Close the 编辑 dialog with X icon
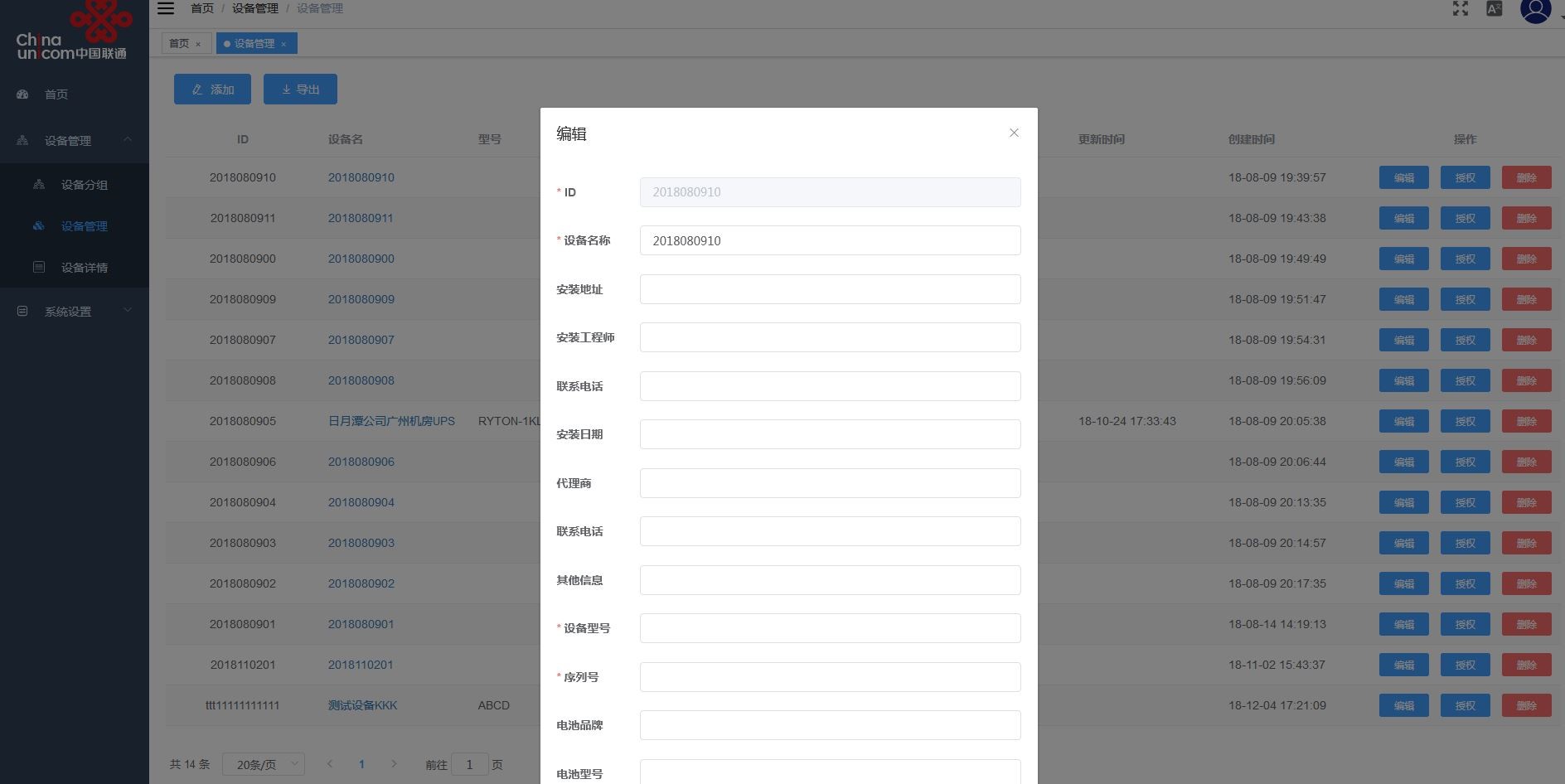1565x784 pixels. point(1014,133)
